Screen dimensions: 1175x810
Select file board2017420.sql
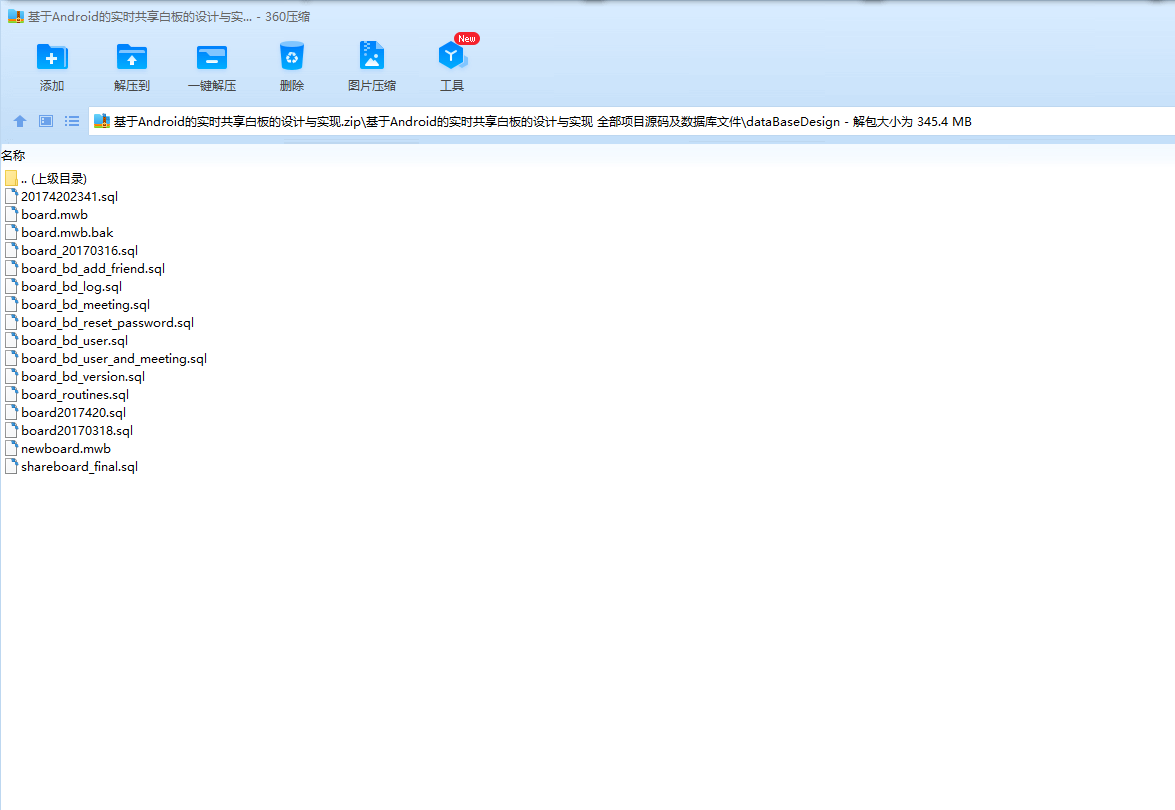pyautogui.click(x=73, y=412)
